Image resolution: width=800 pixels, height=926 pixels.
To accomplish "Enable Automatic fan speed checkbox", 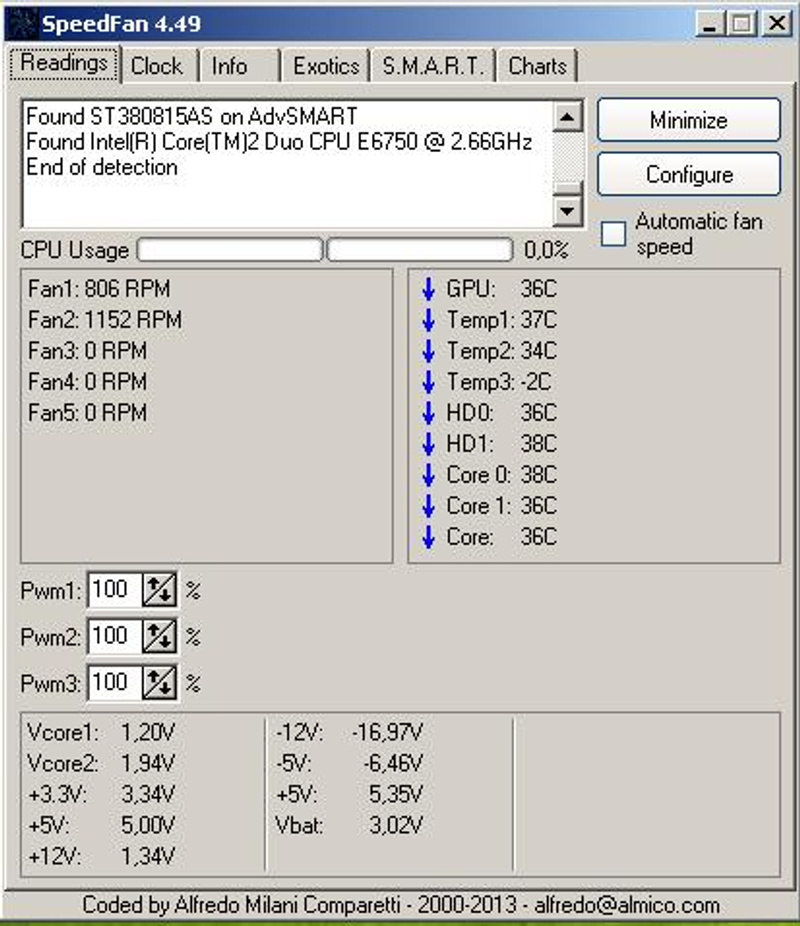I will point(613,234).
